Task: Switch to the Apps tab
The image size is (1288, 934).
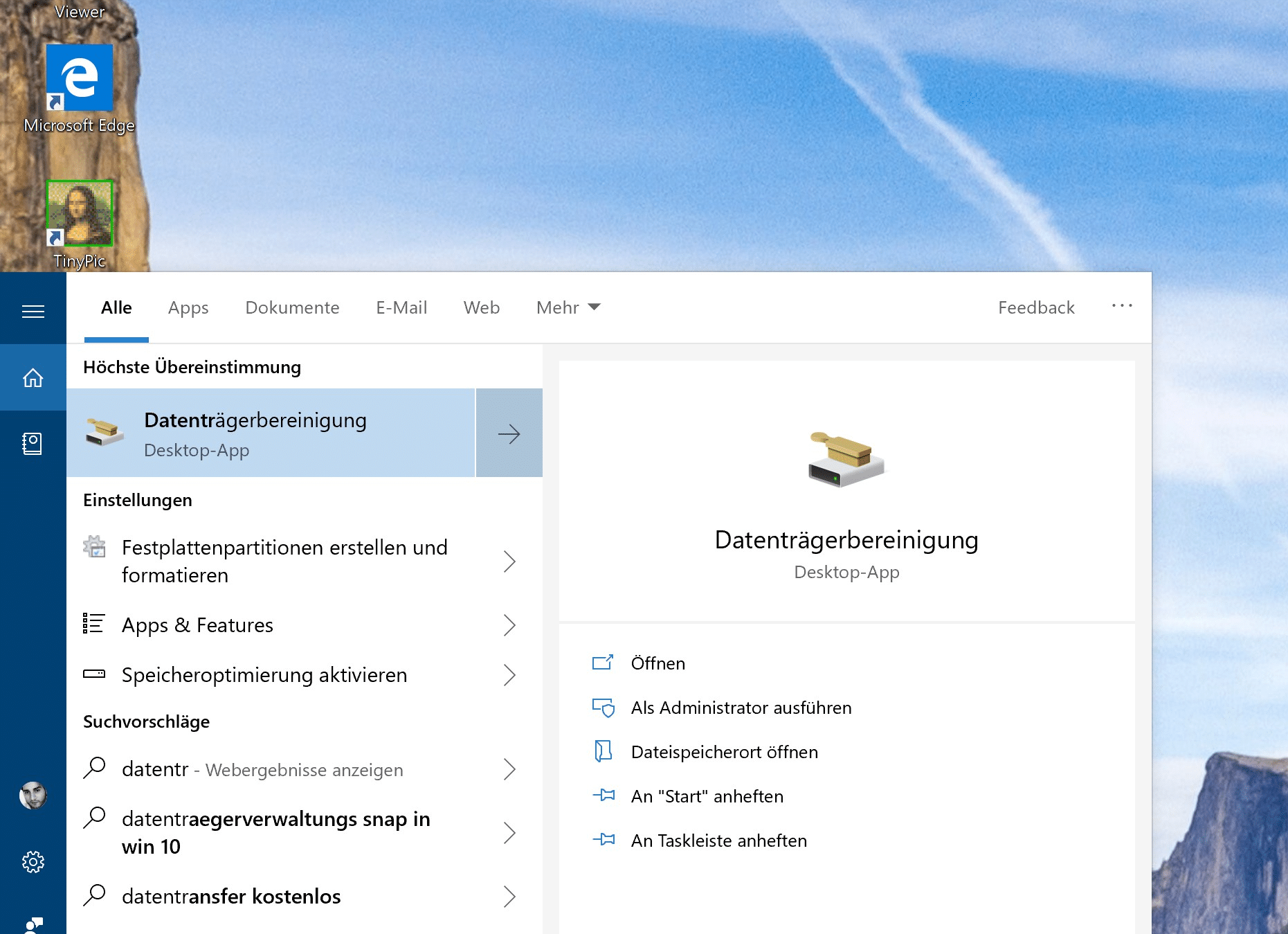Action: pyautogui.click(x=188, y=307)
